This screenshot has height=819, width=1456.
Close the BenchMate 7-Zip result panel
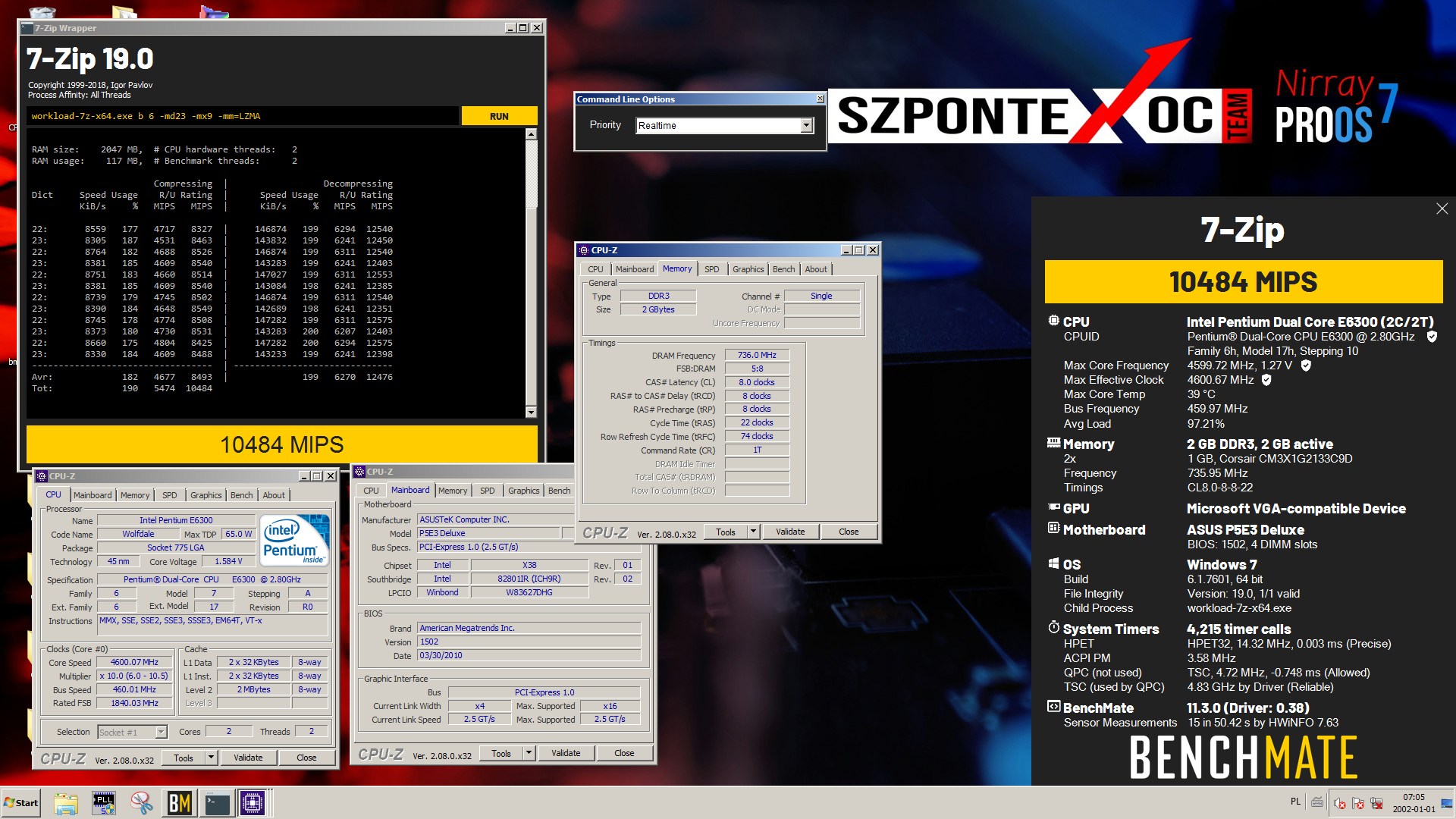pyautogui.click(x=1442, y=209)
